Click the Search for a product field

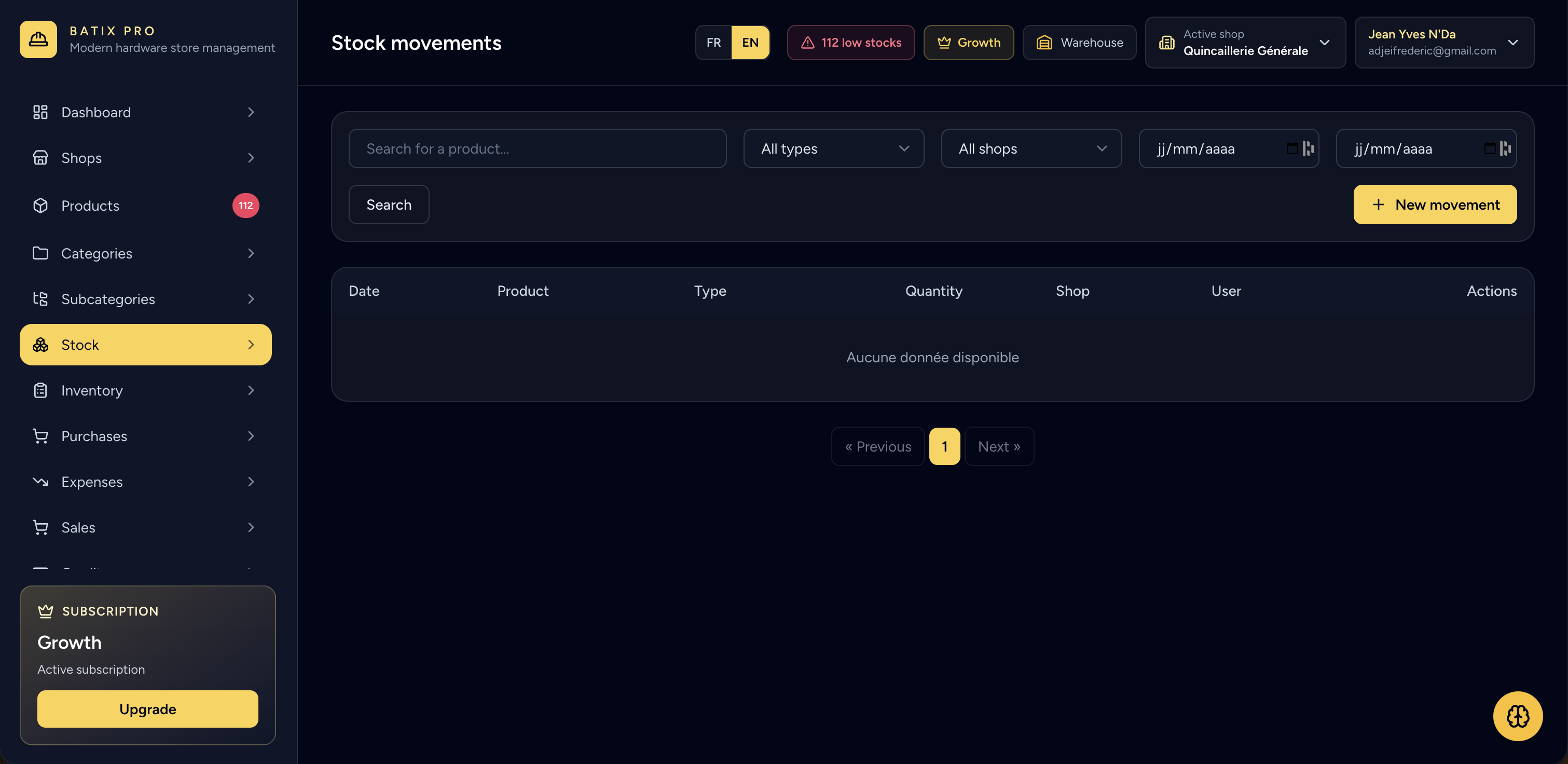[538, 148]
